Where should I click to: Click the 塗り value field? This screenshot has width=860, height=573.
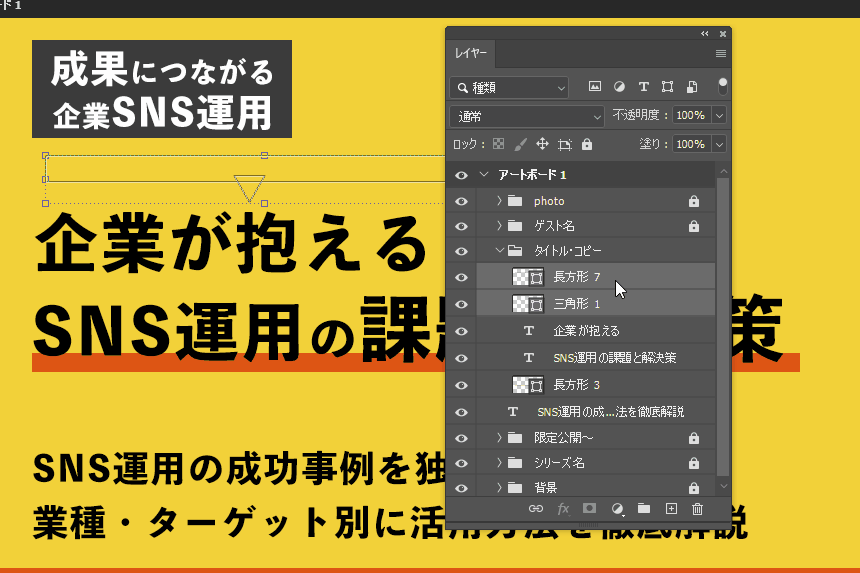pyautogui.click(x=691, y=144)
